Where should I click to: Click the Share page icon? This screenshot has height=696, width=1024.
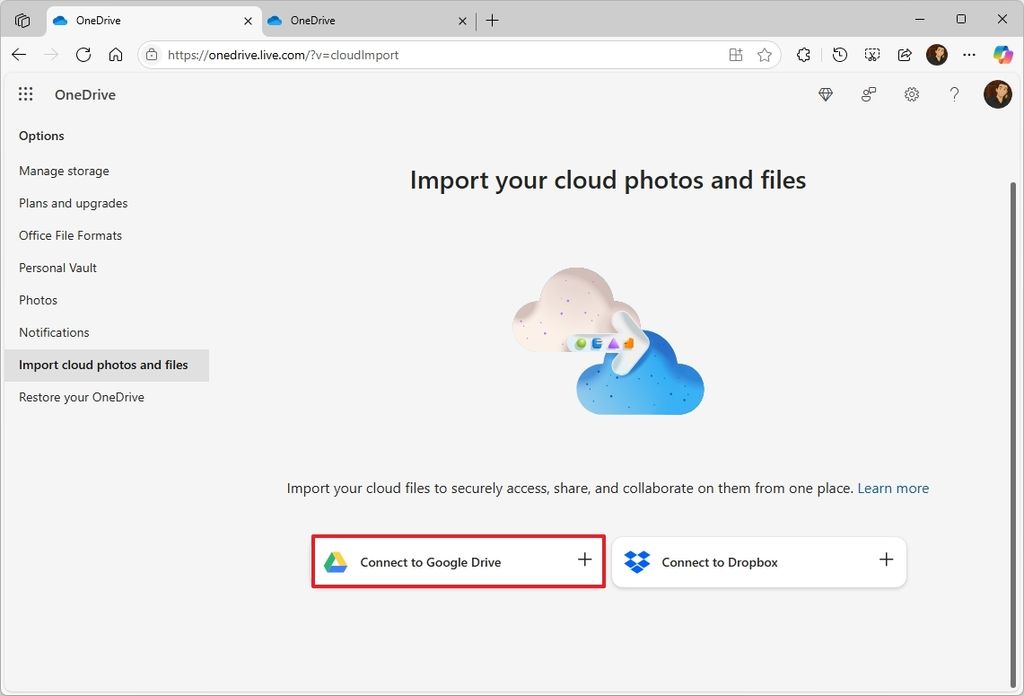pyautogui.click(x=904, y=54)
